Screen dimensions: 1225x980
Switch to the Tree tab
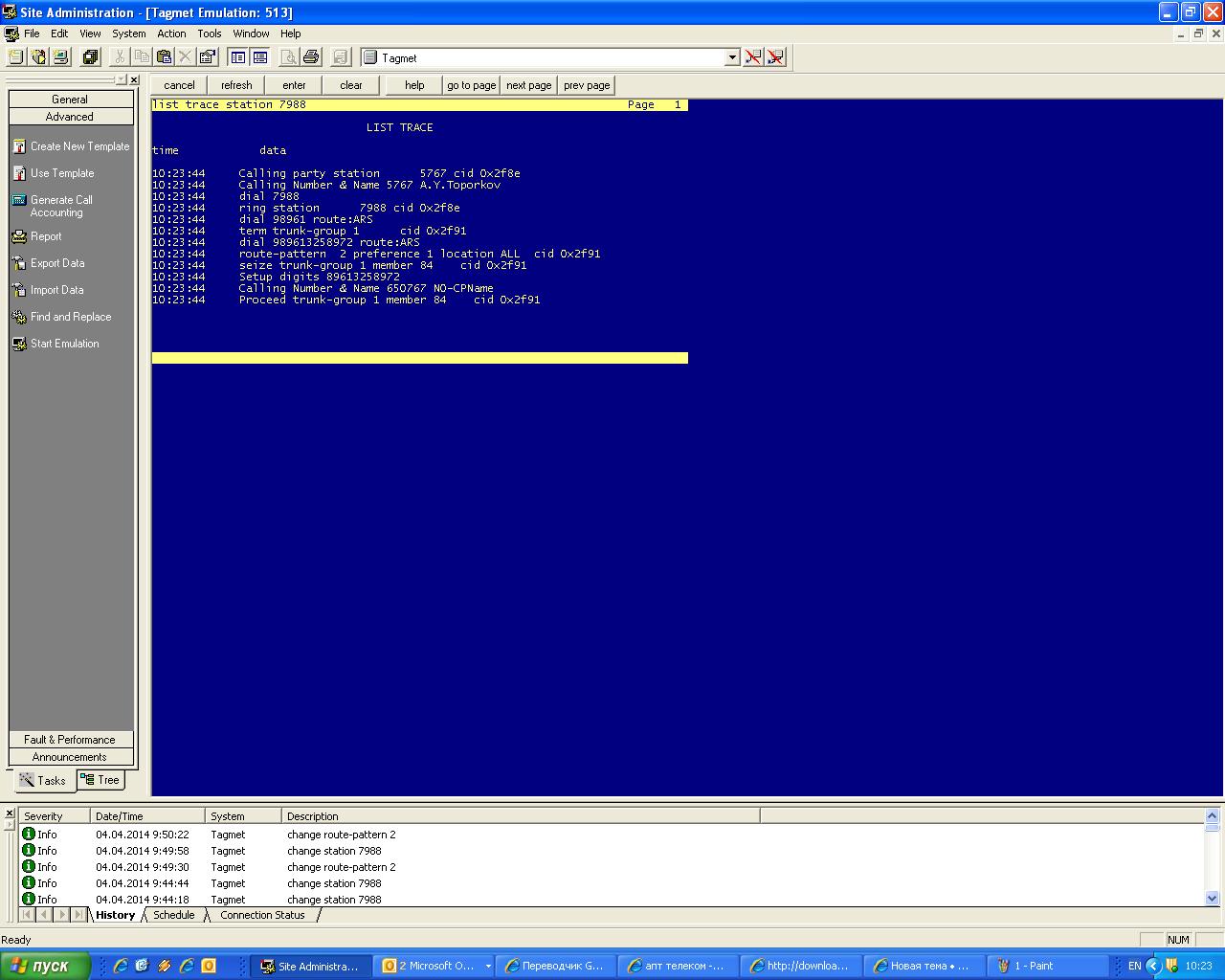pyautogui.click(x=100, y=780)
